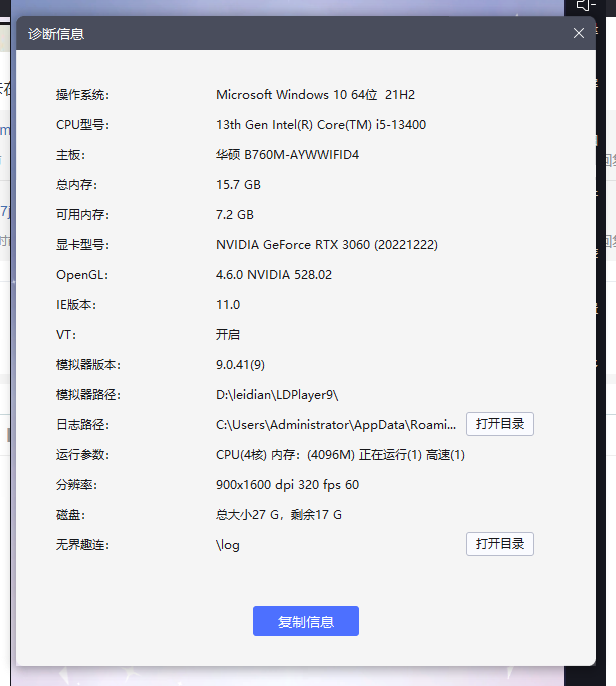Click the total memory value 15.7 GB
The width and height of the screenshot is (616, 686).
tap(238, 185)
